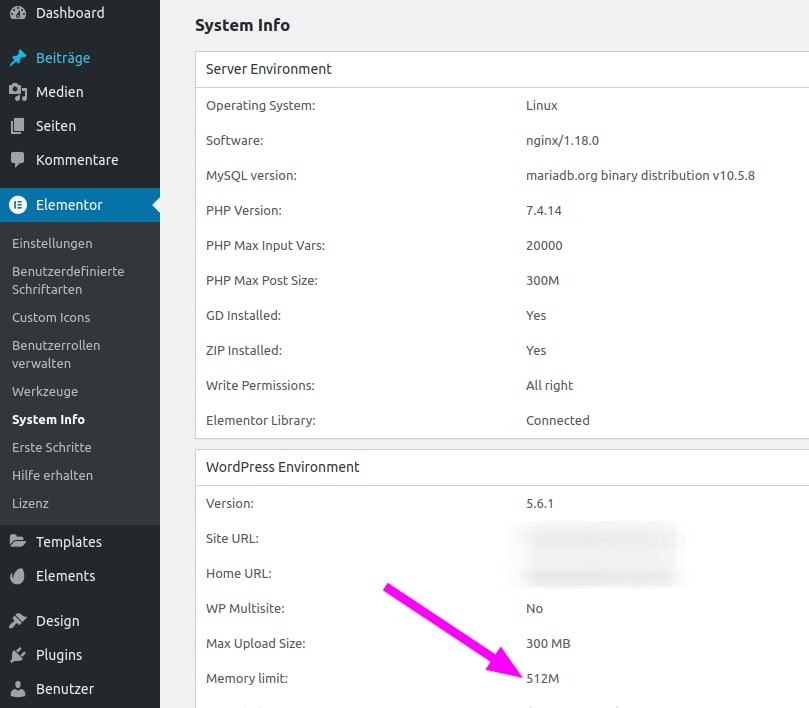Click the Elementor logo icon
The height and width of the screenshot is (708, 809).
18,205
